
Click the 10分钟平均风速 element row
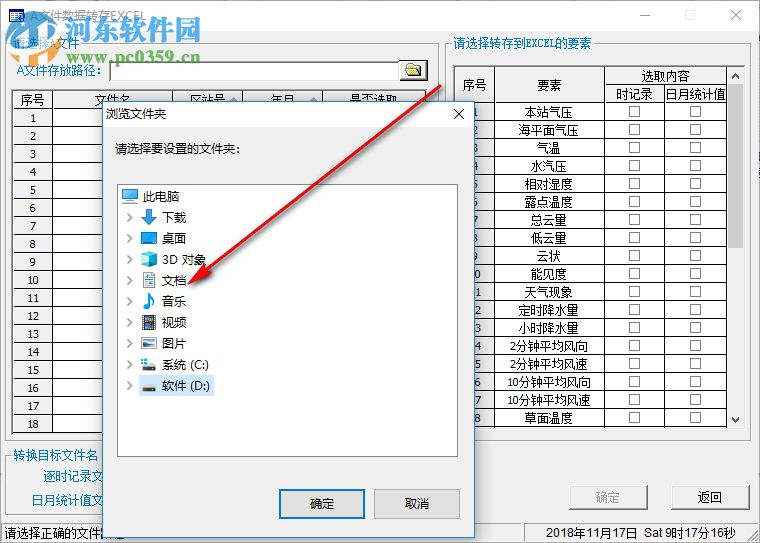click(x=549, y=400)
